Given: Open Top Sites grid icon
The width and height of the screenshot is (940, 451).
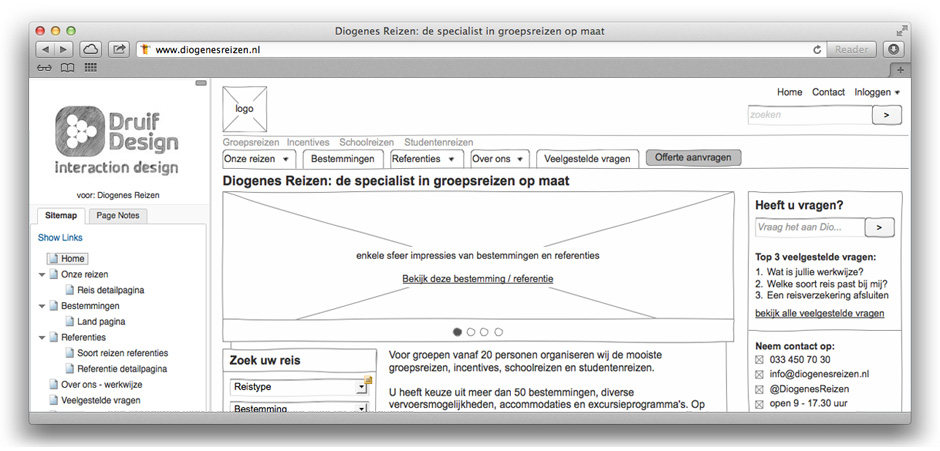Looking at the screenshot, I should [91, 68].
